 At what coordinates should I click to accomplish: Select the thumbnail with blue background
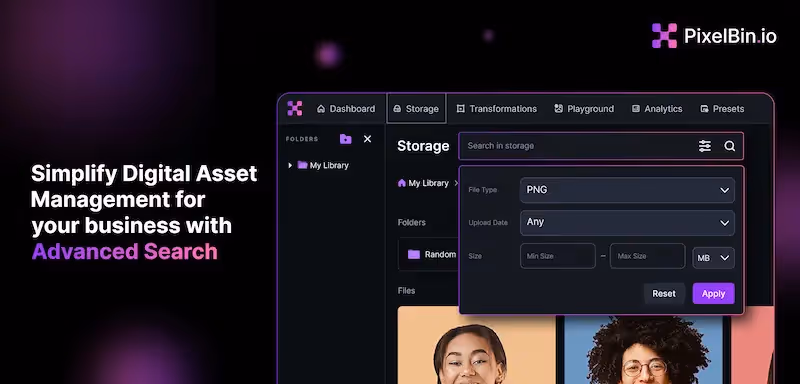tap(643, 349)
